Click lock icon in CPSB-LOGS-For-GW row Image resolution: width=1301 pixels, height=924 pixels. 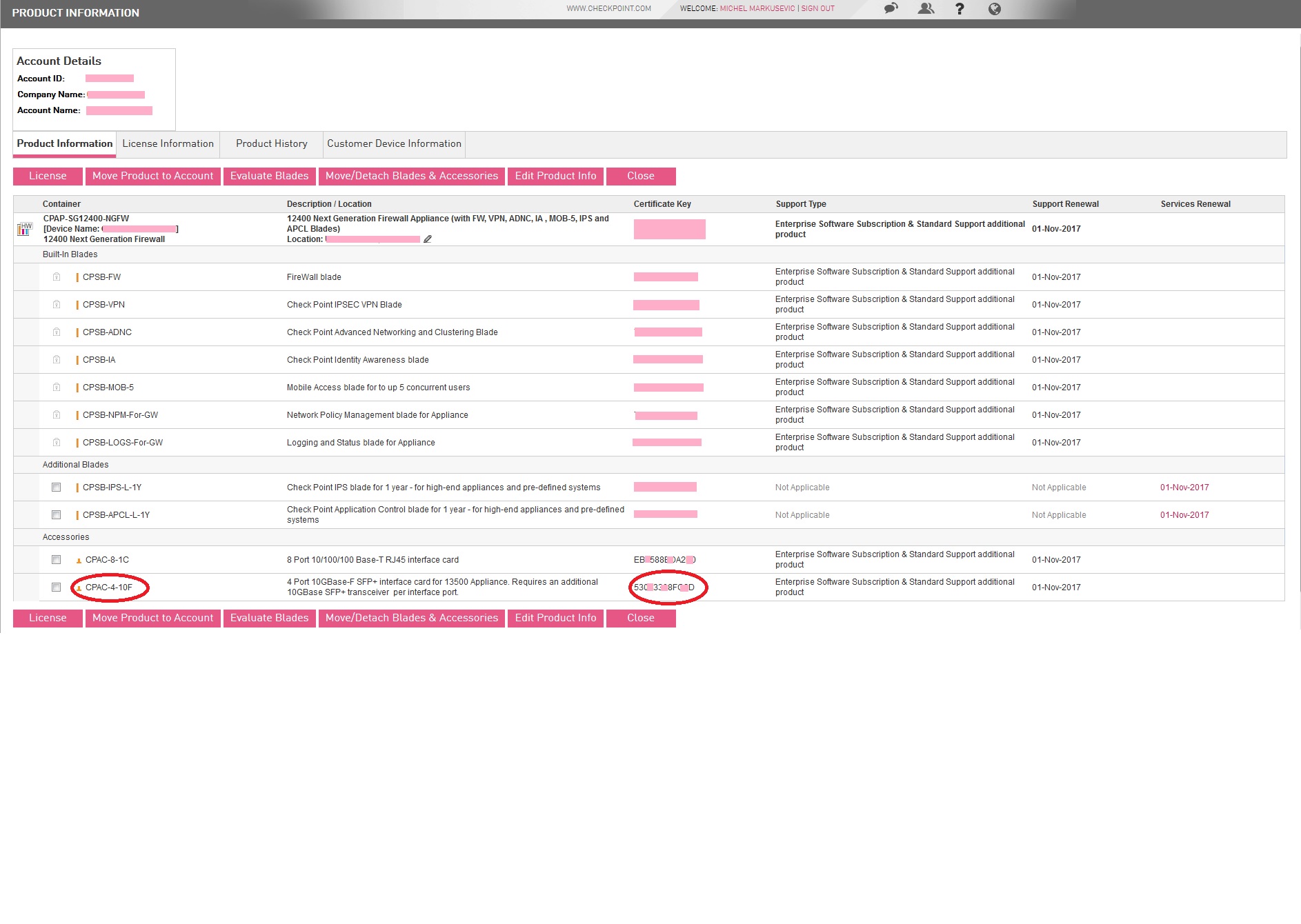pos(57,443)
